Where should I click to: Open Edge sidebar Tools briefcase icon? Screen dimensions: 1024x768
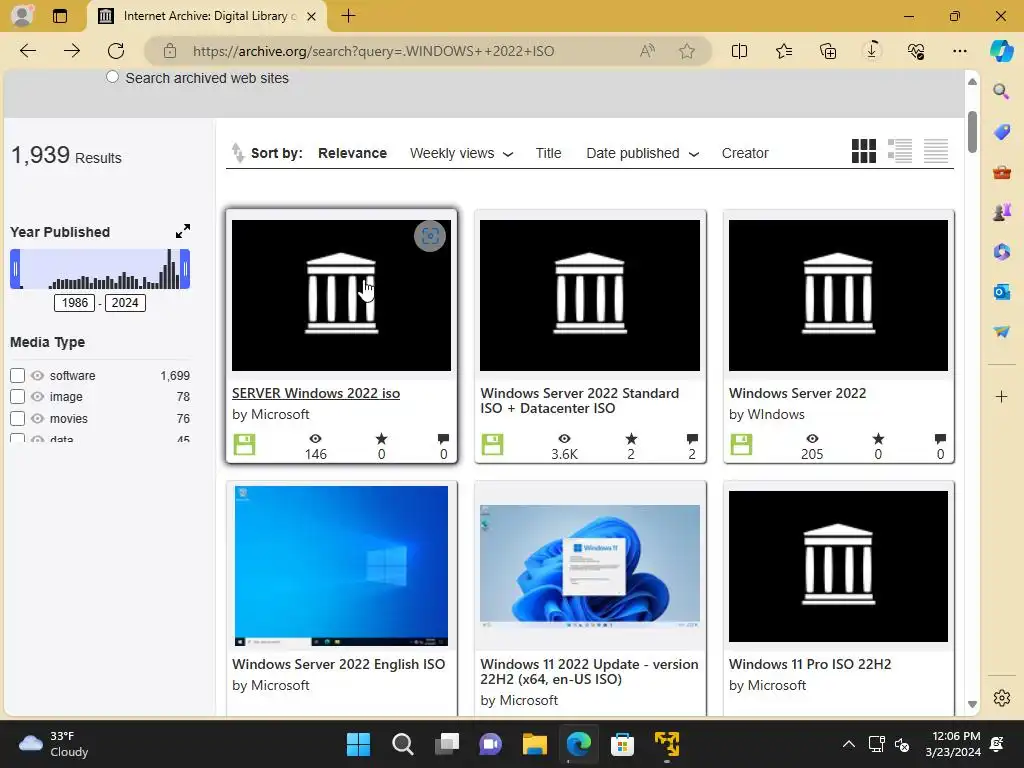tap(1001, 172)
